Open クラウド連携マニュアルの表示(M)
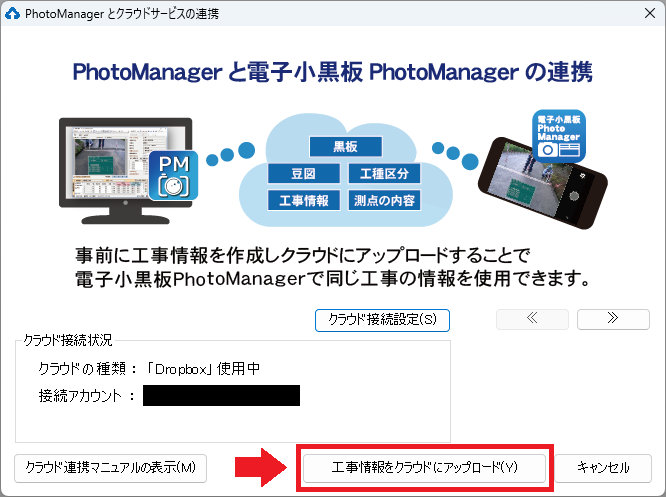666x497 pixels. coord(110,468)
